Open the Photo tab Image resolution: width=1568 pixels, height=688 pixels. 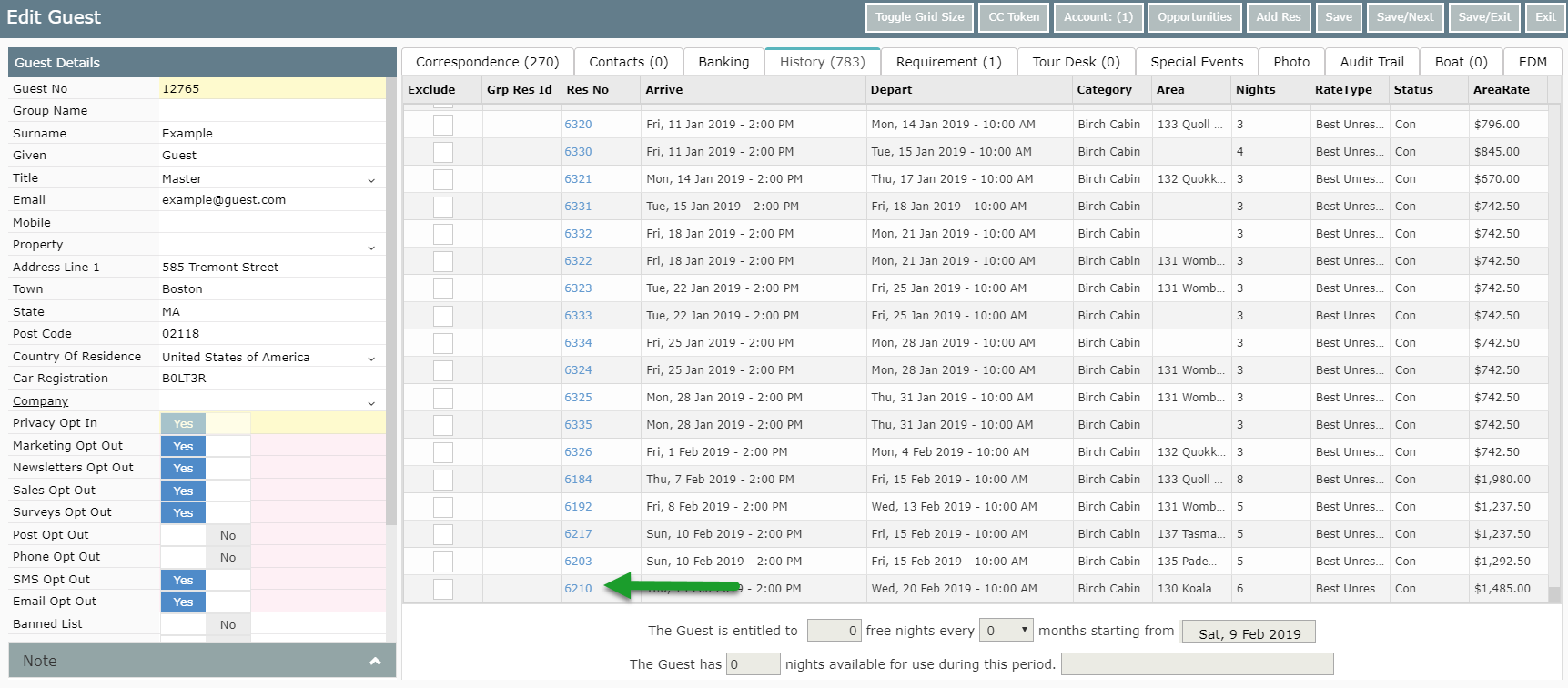(1291, 62)
